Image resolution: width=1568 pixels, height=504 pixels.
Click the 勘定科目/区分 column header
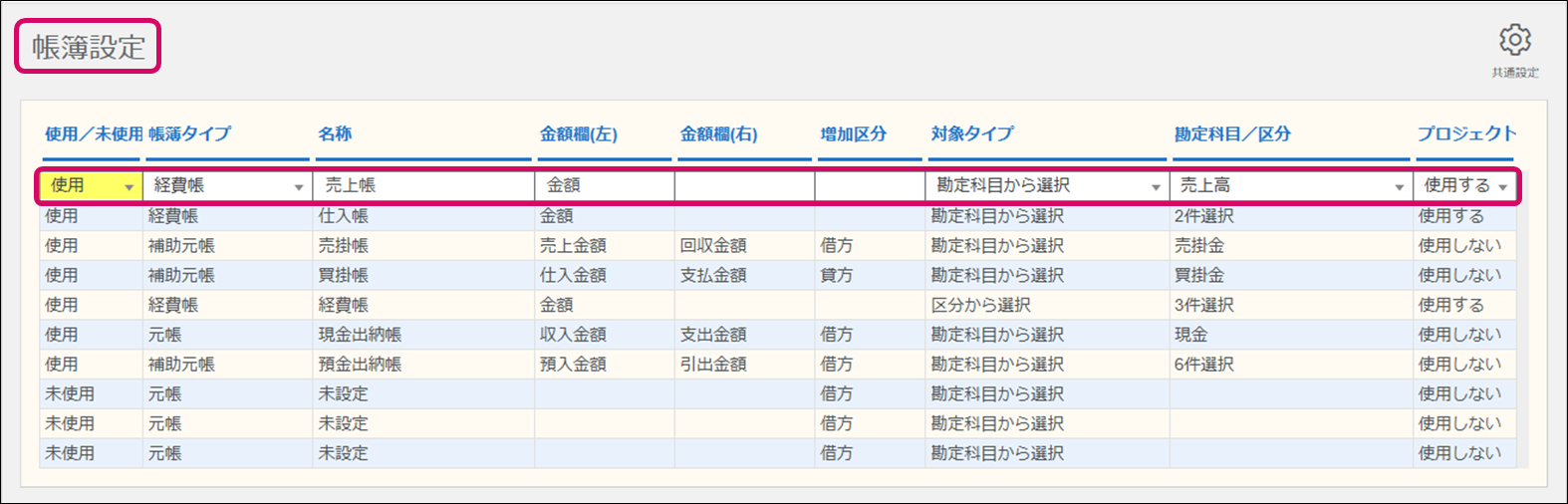(x=1231, y=134)
